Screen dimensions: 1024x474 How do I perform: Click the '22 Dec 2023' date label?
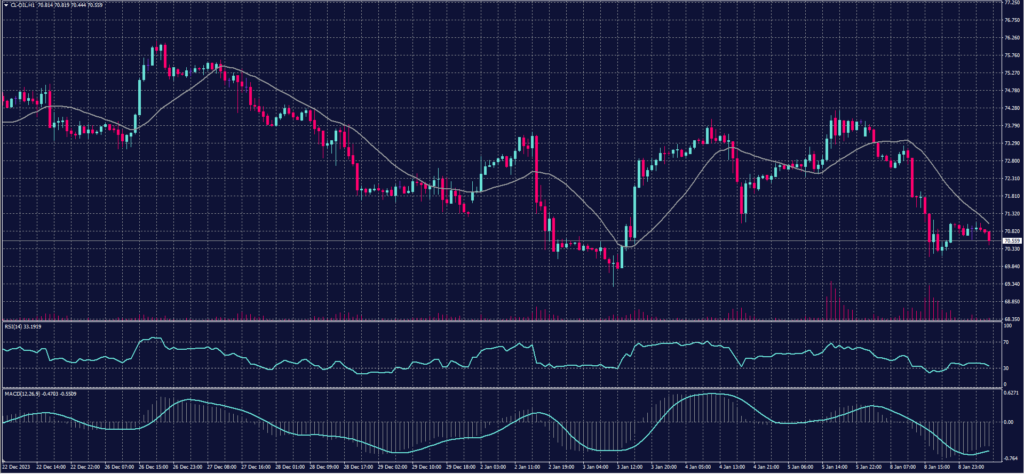[17, 466]
